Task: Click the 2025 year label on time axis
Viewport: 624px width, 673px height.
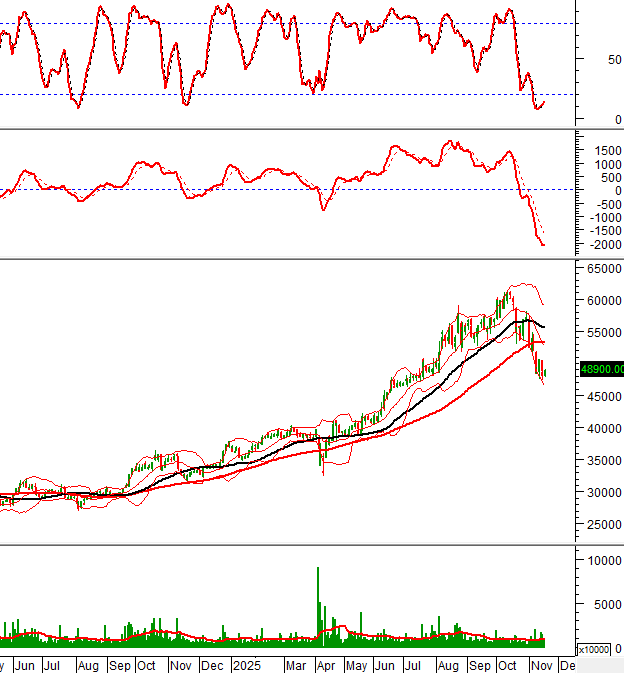Action: pos(246,664)
